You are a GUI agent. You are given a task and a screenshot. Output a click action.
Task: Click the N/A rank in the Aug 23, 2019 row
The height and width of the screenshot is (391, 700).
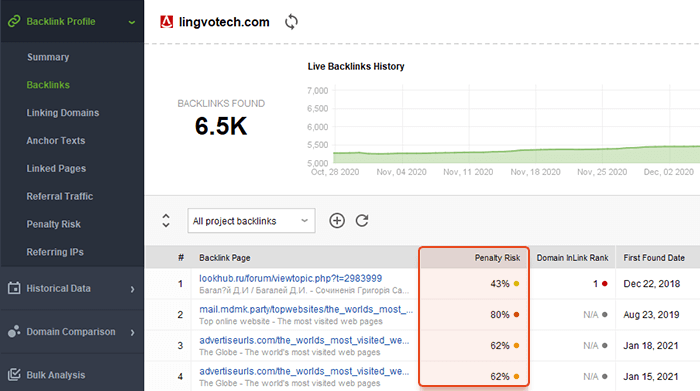[x=591, y=315]
